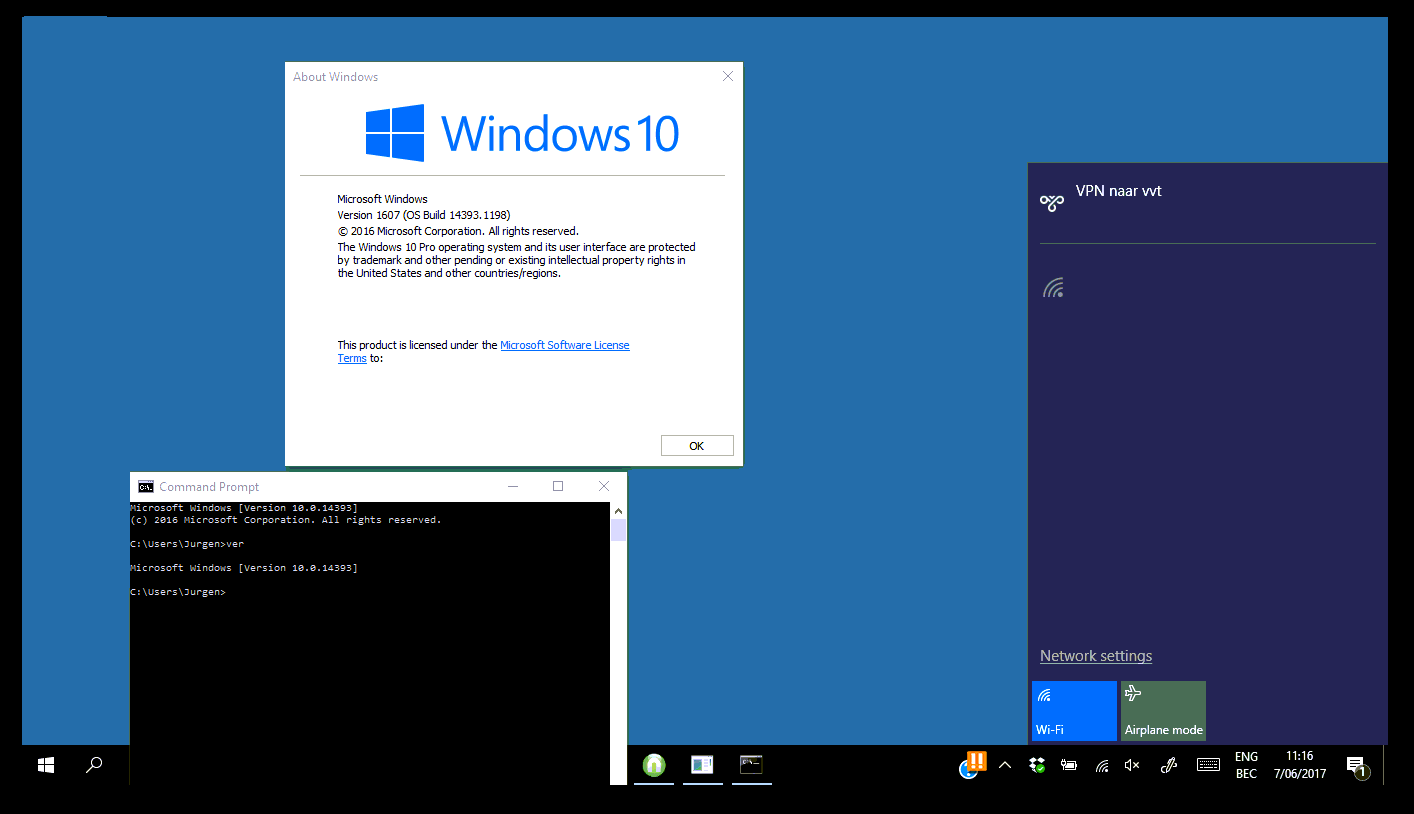Click the Version 1607 build text
The width and height of the screenshot is (1414, 814).
424,215
